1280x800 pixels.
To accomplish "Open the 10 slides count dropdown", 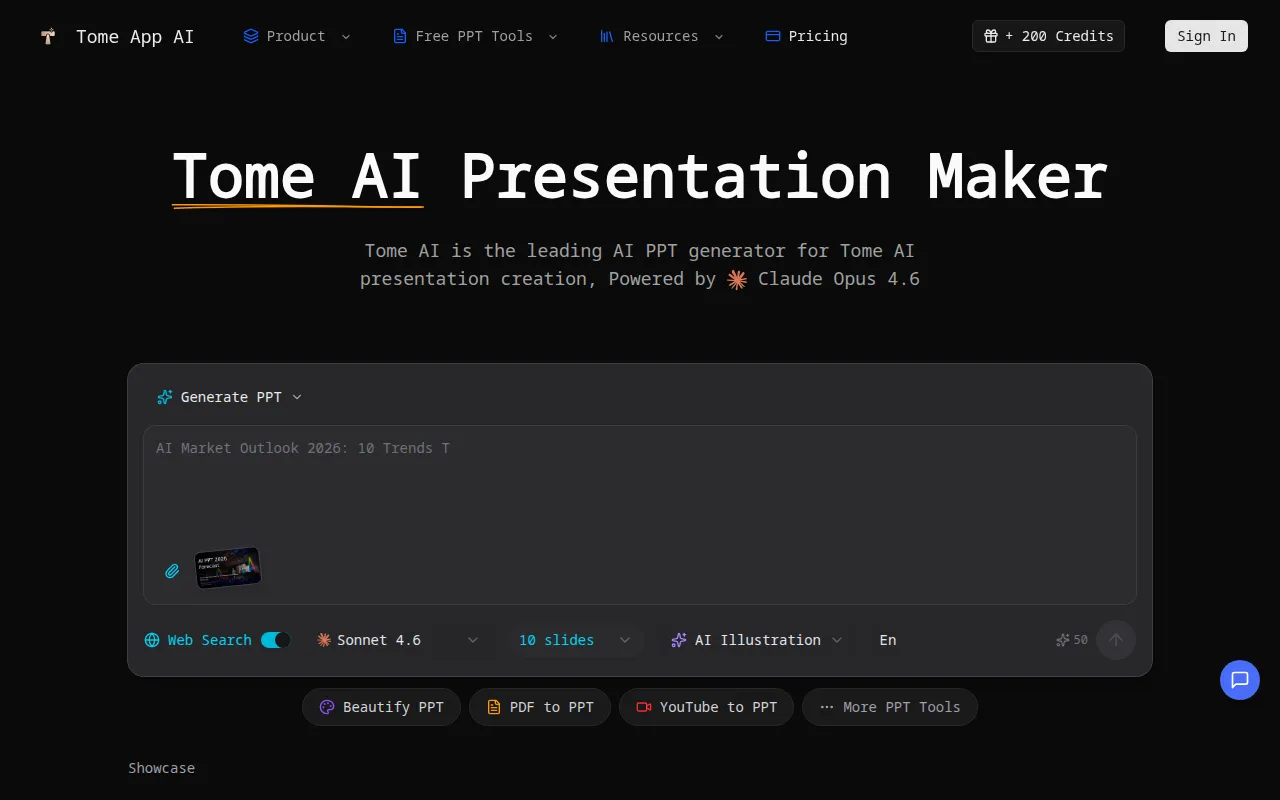I will pyautogui.click(x=624, y=640).
